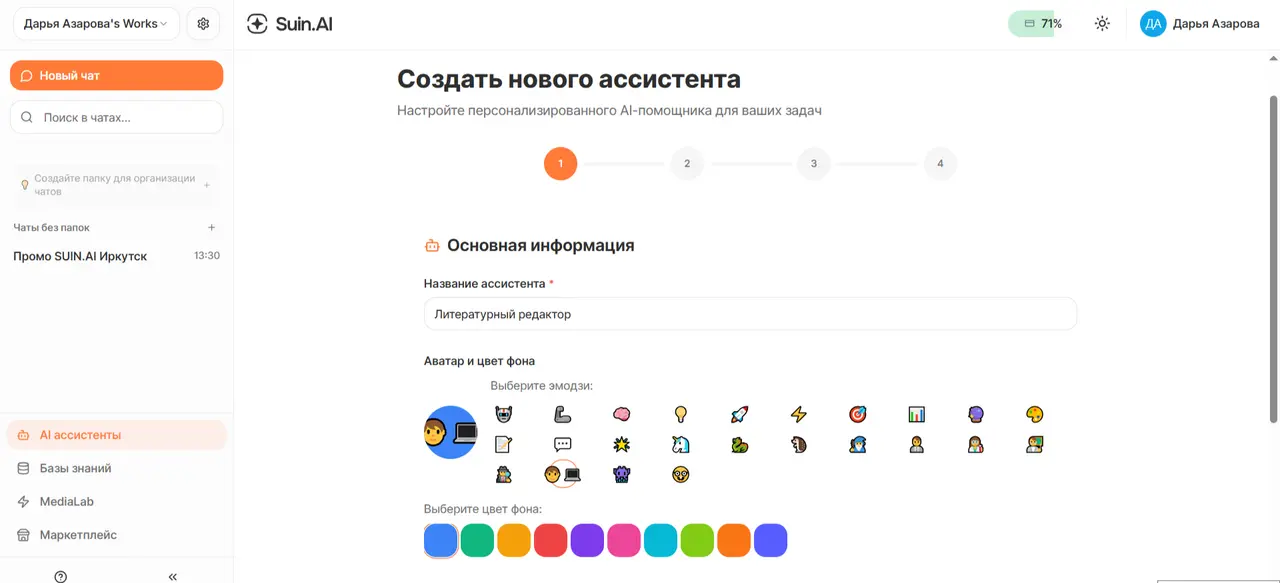Open the Дарья Азарова profile menu

coord(1200,24)
